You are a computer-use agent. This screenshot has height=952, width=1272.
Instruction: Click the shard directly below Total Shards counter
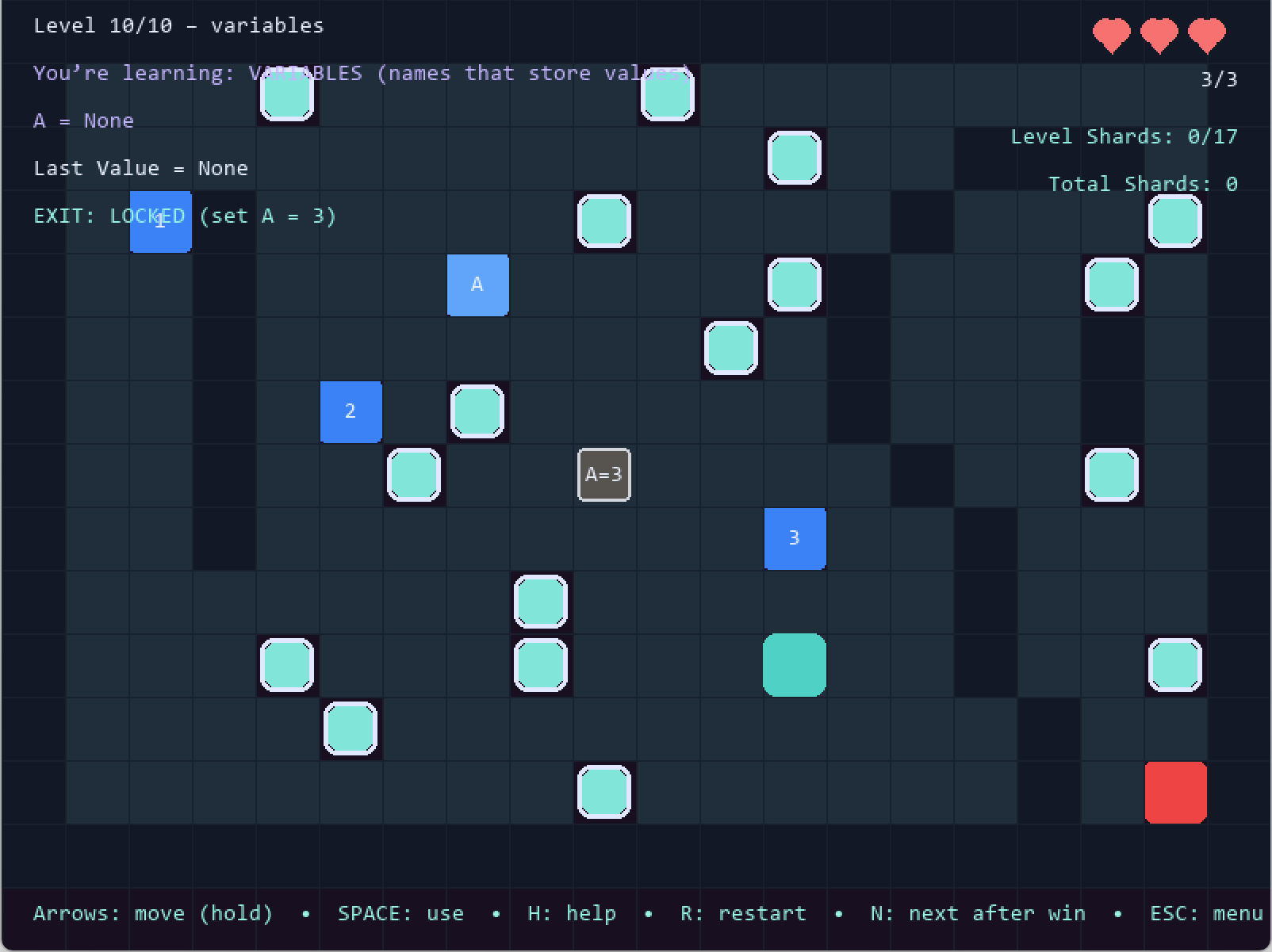[1175, 222]
